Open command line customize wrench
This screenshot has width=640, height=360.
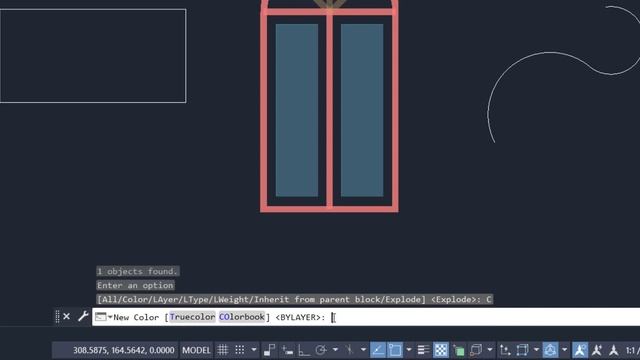coord(83,316)
